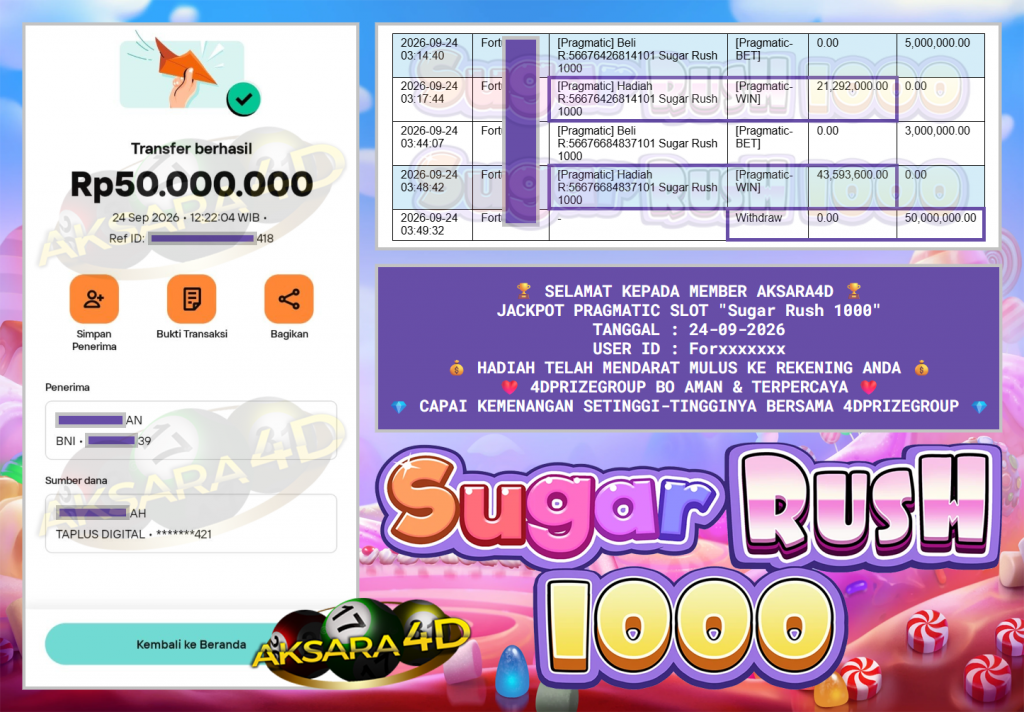Click the table cell '2026-09-24 03:48:42'
This screenshot has width=1024, height=712.
click(x=432, y=187)
